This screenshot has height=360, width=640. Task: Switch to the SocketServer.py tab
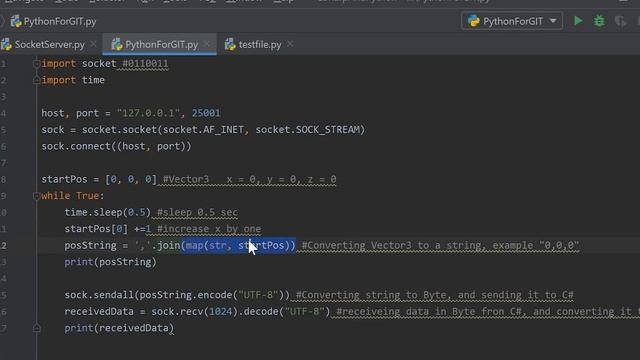coord(49,44)
